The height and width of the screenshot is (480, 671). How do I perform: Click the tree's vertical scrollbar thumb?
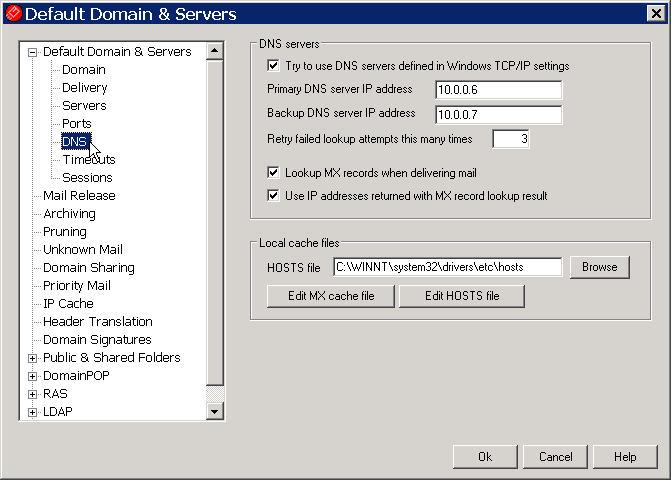[x=214, y=222]
